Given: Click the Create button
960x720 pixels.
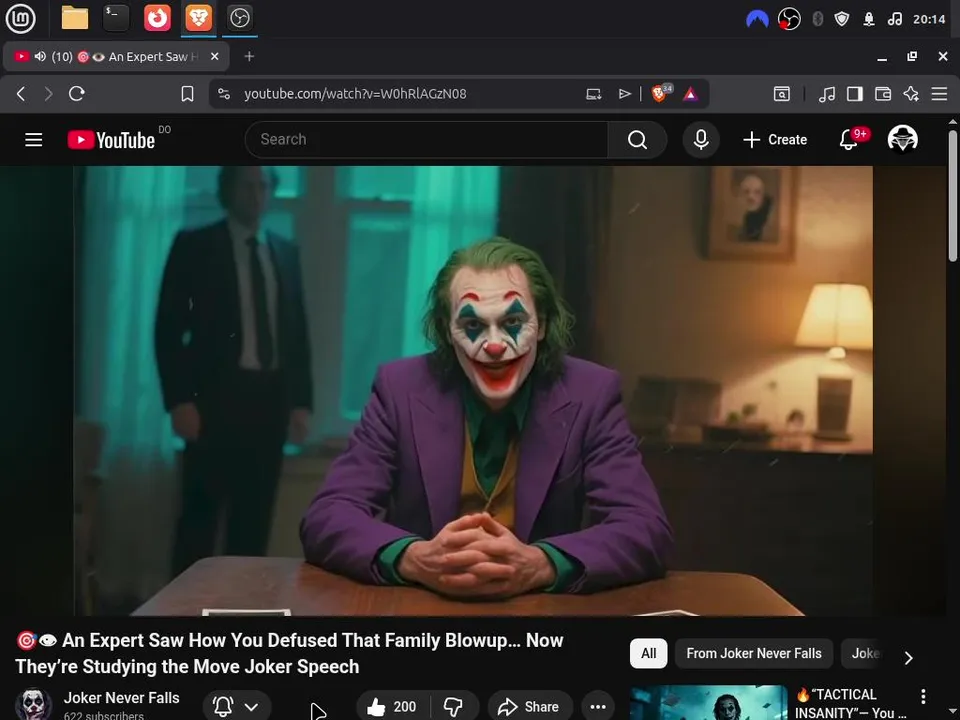Looking at the screenshot, I should [x=775, y=140].
